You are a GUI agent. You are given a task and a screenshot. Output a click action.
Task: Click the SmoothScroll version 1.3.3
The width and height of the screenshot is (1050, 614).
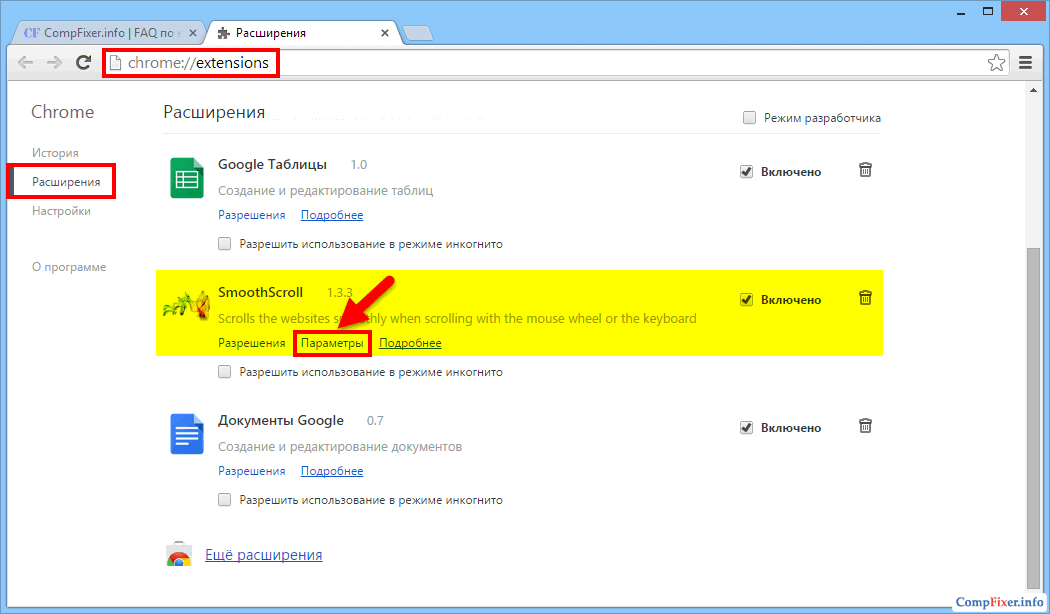(x=340, y=293)
